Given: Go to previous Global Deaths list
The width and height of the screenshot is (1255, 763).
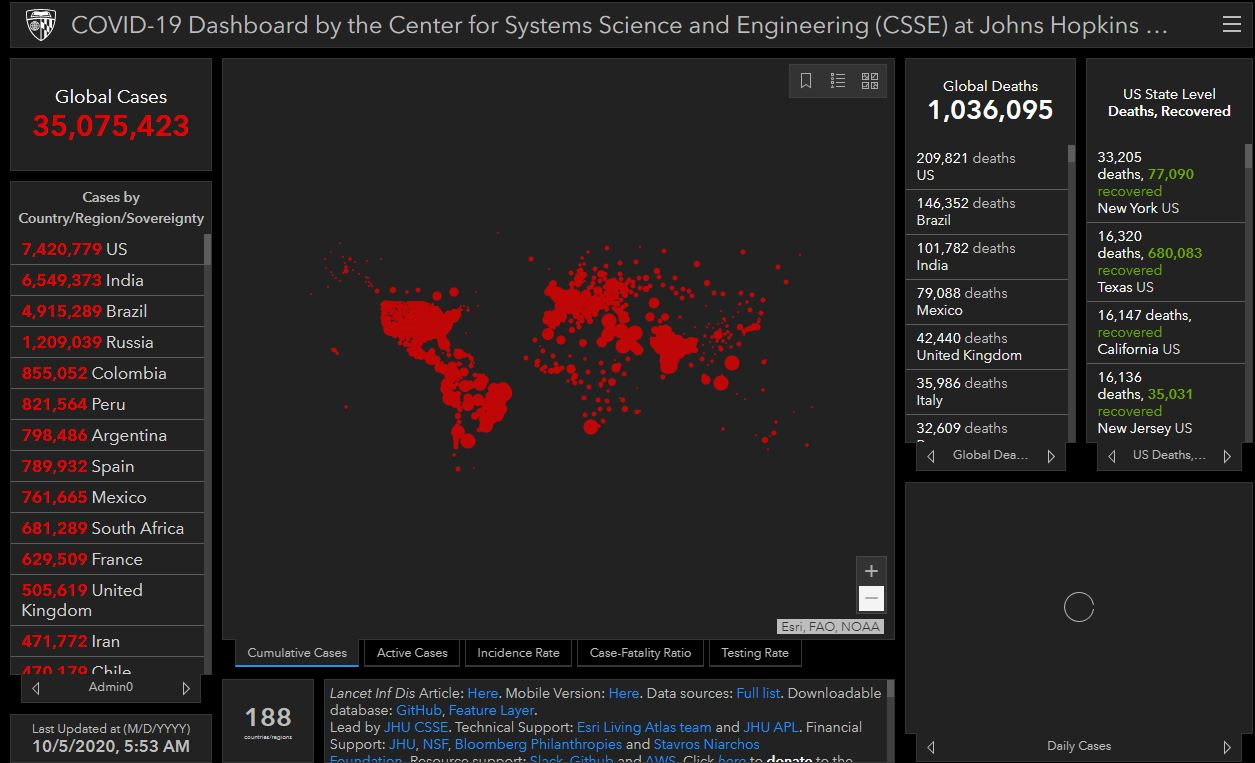Looking at the screenshot, I should (931, 456).
